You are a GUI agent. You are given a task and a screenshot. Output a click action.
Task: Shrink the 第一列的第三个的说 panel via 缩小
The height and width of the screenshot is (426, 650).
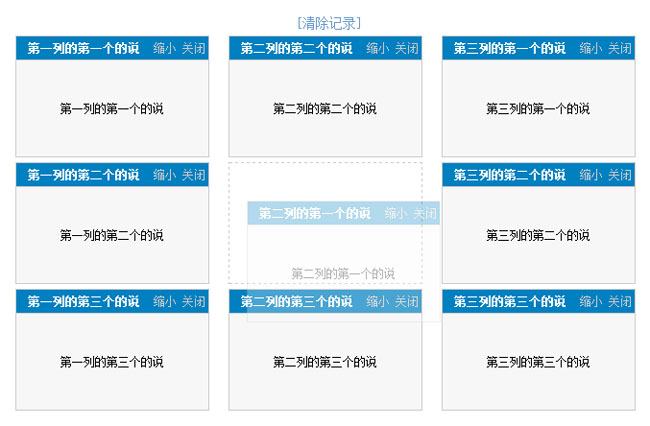pyautogui.click(x=164, y=301)
